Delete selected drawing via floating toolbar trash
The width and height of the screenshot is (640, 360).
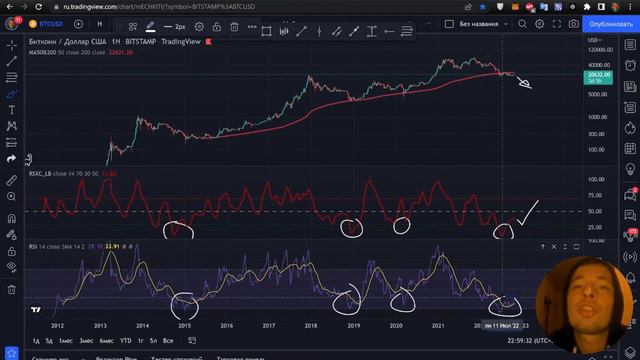click(234, 27)
